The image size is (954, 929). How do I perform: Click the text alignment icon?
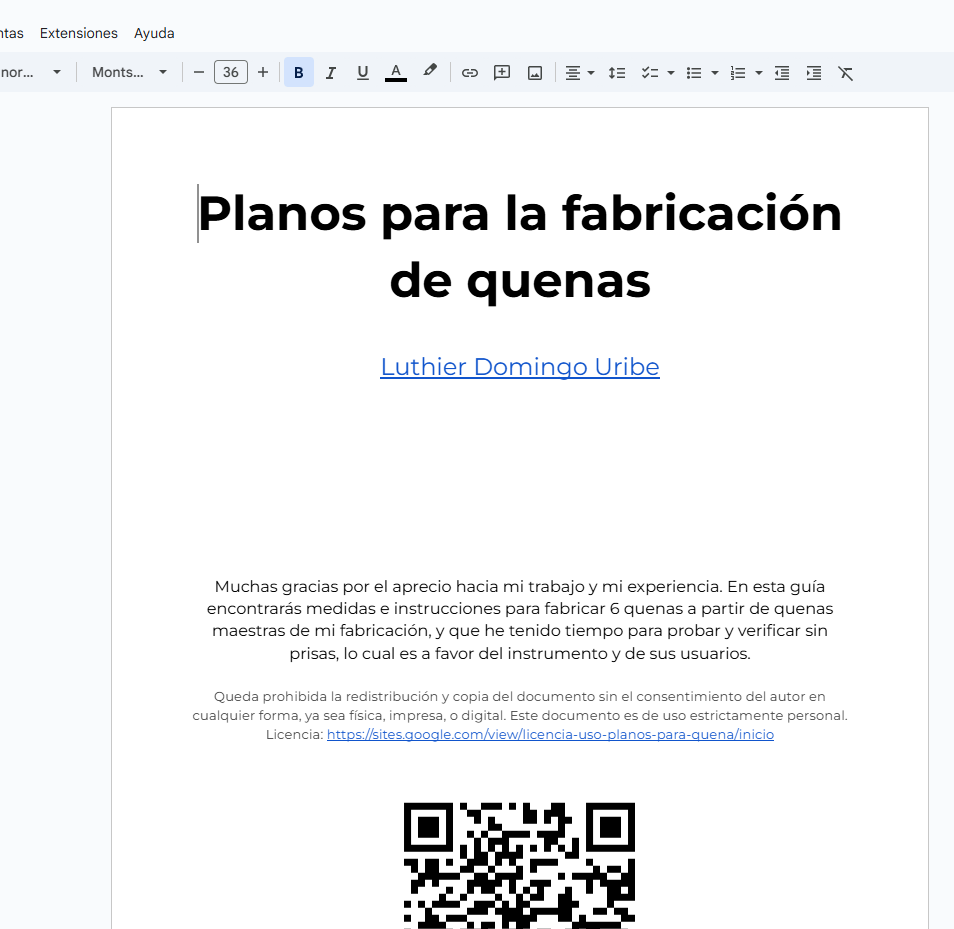(x=573, y=73)
